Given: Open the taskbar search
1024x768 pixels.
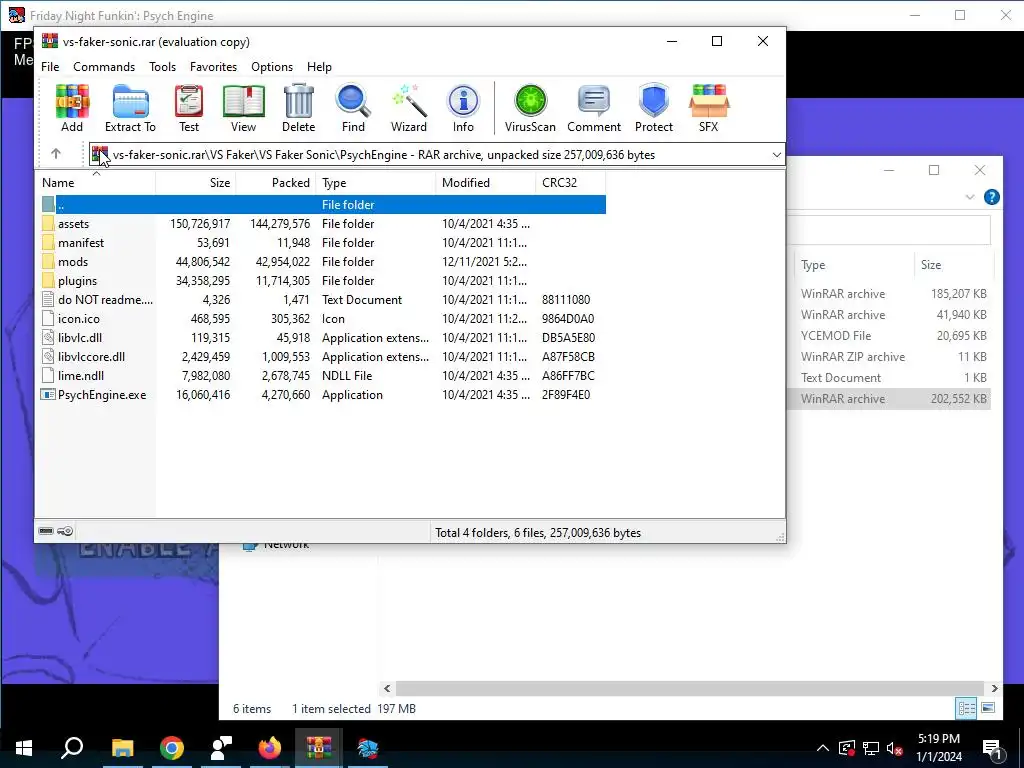Looking at the screenshot, I should [72, 748].
